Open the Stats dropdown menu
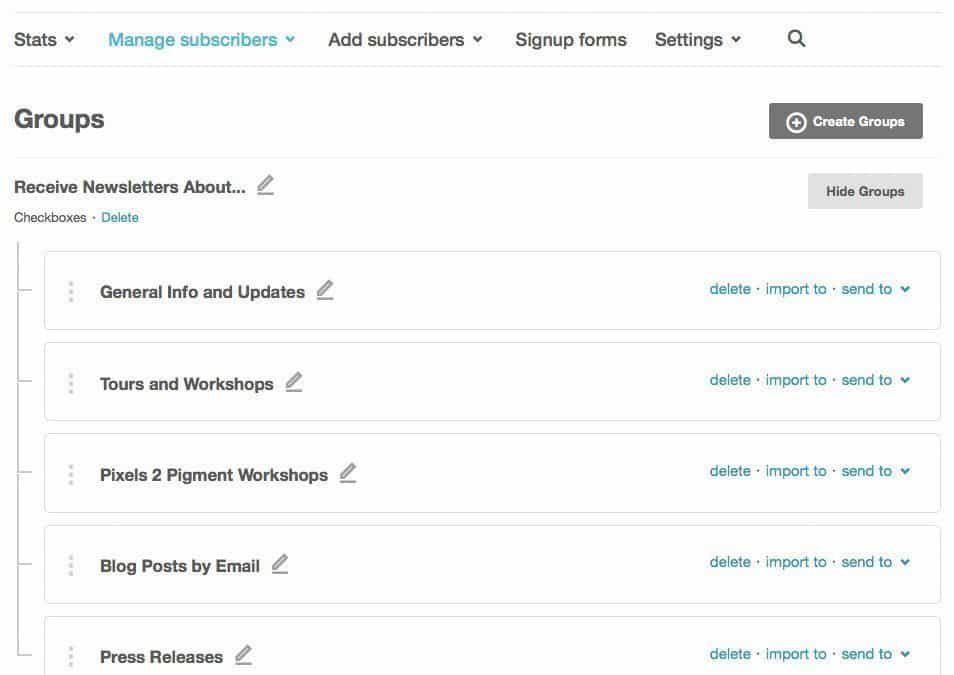The height and width of the screenshot is (675, 954). [x=44, y=40]
